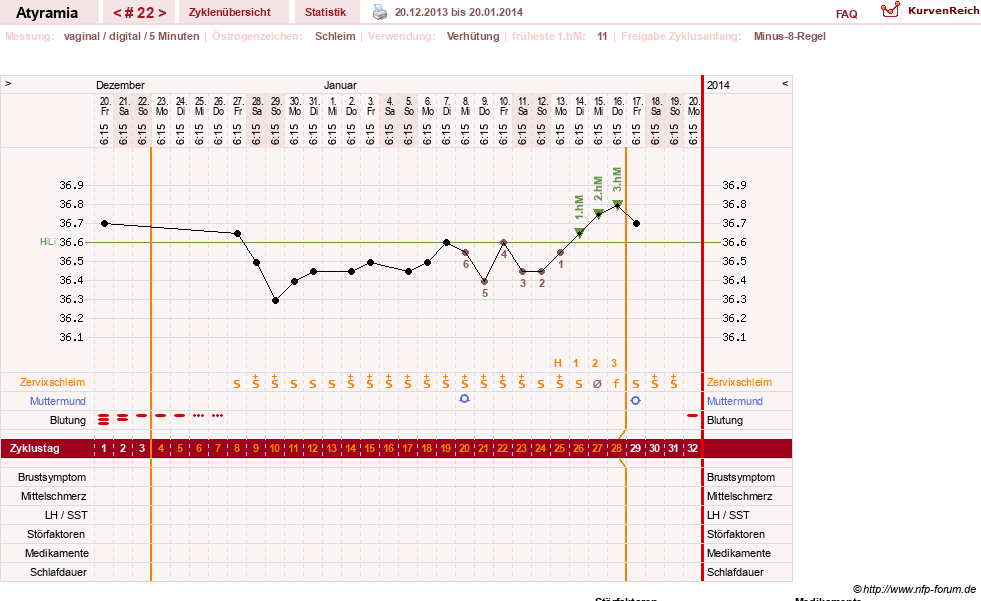Click the cervical mucus 'f' symbol on day 28

click(x=616, y=383)
